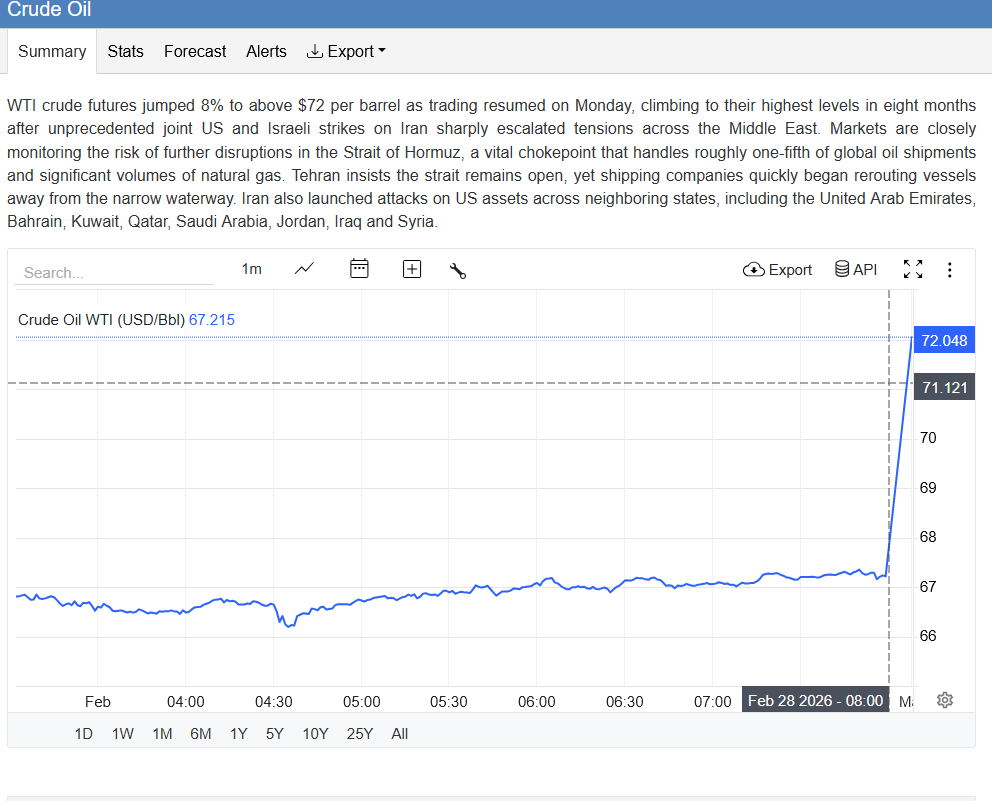
Task: Click the Feb 28 2026 - 08:00 time label
Action: (815, 700)
